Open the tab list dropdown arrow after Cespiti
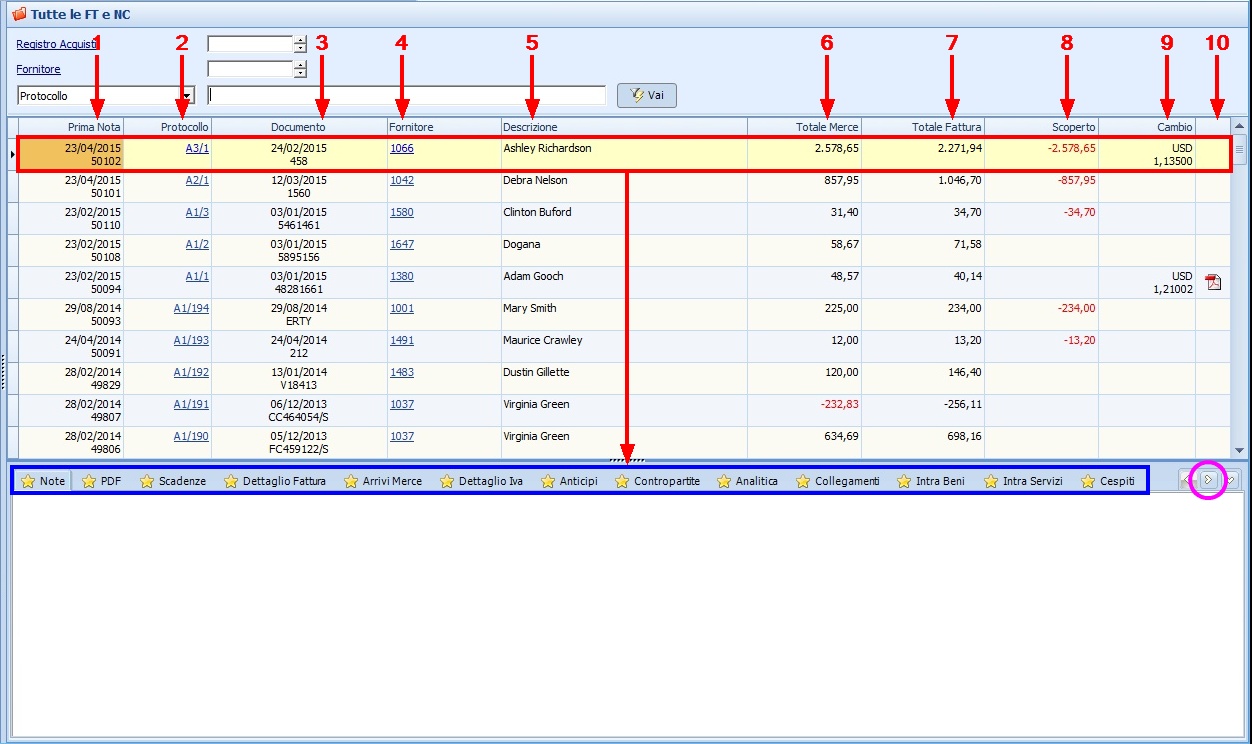The image size is (1252, 744). tap(1230, 481)
